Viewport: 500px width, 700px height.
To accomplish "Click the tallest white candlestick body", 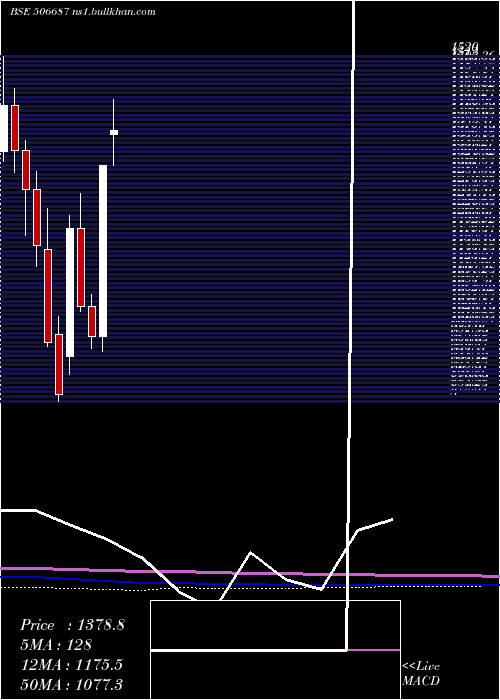I will pos(103,251).
